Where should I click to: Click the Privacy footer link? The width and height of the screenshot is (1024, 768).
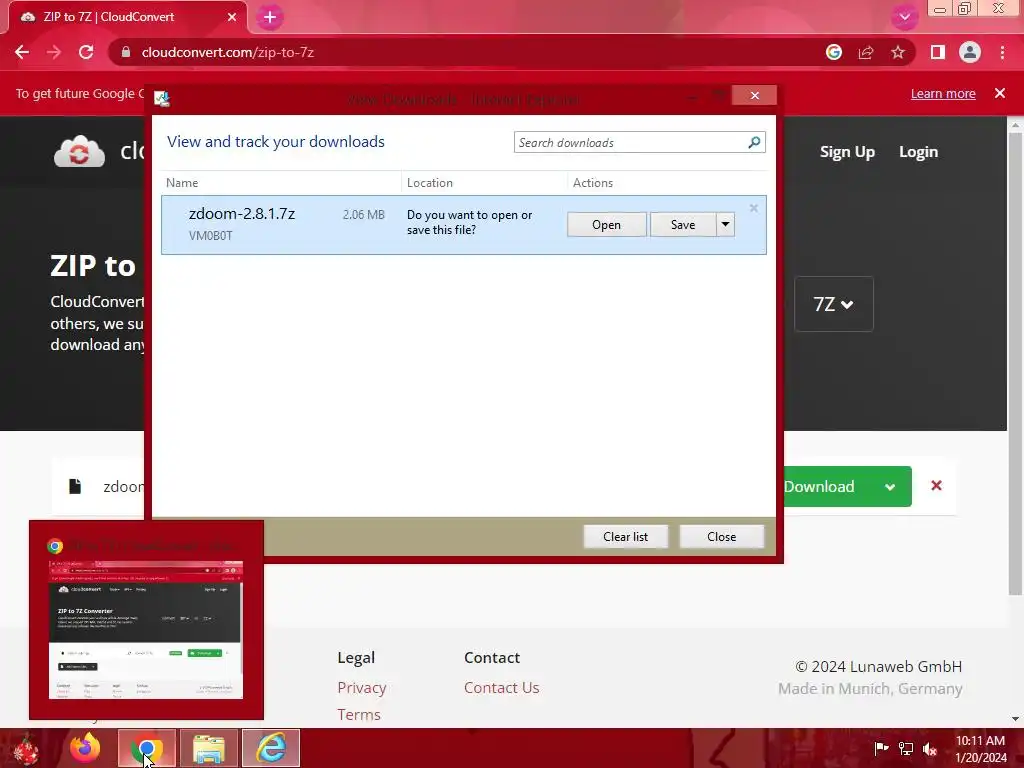[362, 688]
